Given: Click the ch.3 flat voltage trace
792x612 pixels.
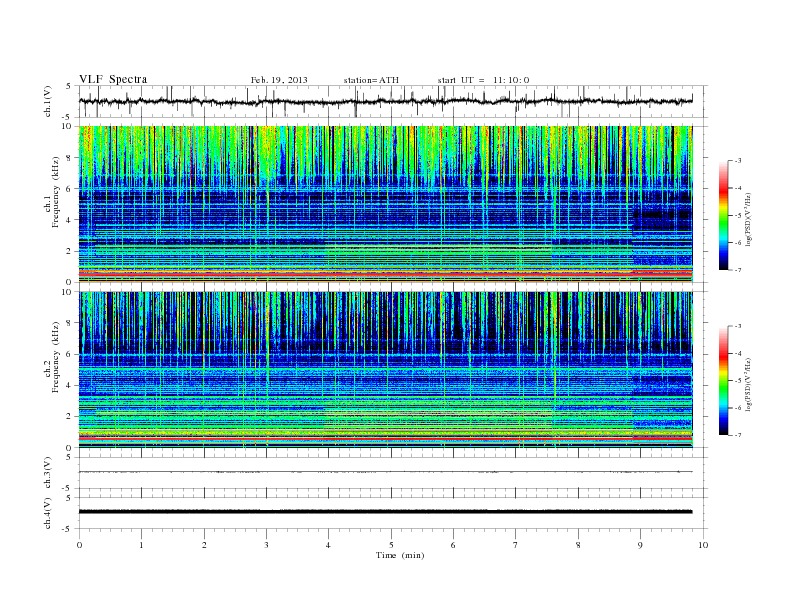Looking at the screenshot, I should tap(386, 472).
